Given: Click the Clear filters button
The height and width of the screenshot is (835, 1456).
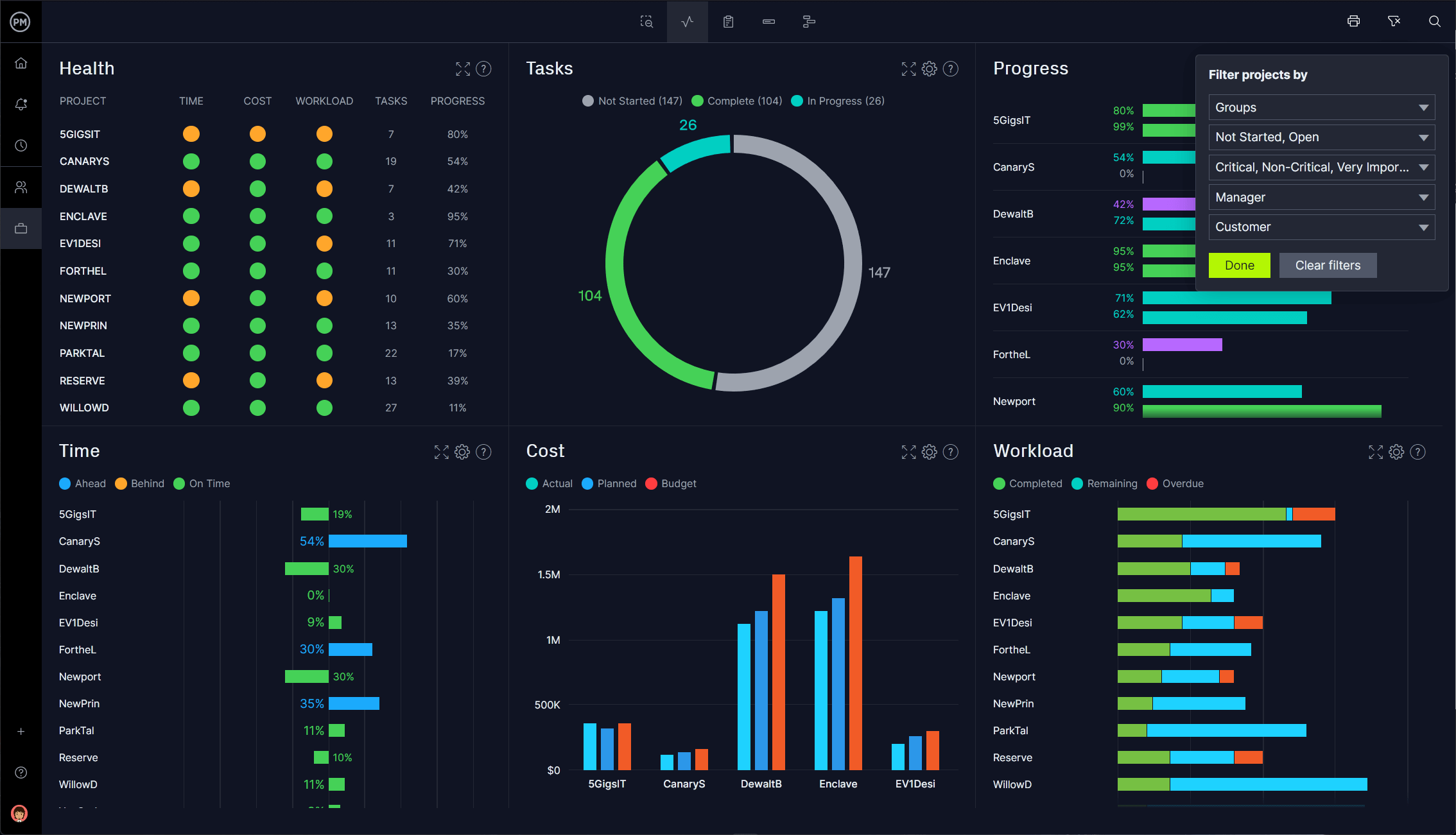Looking at the screenshot, I should pos(1327,265).
